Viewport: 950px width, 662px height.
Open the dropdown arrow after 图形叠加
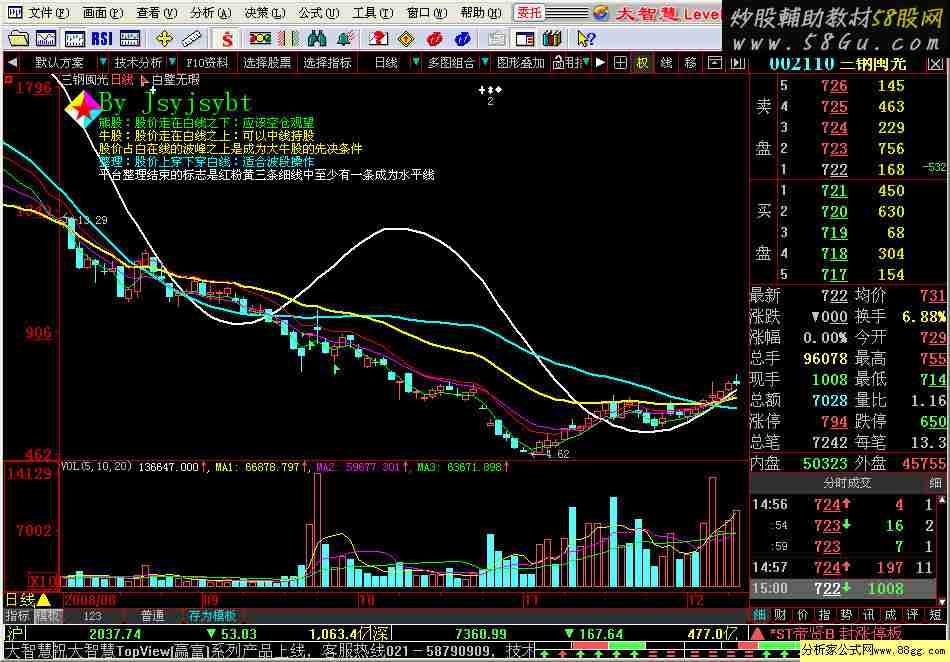(x=585, y=62)
